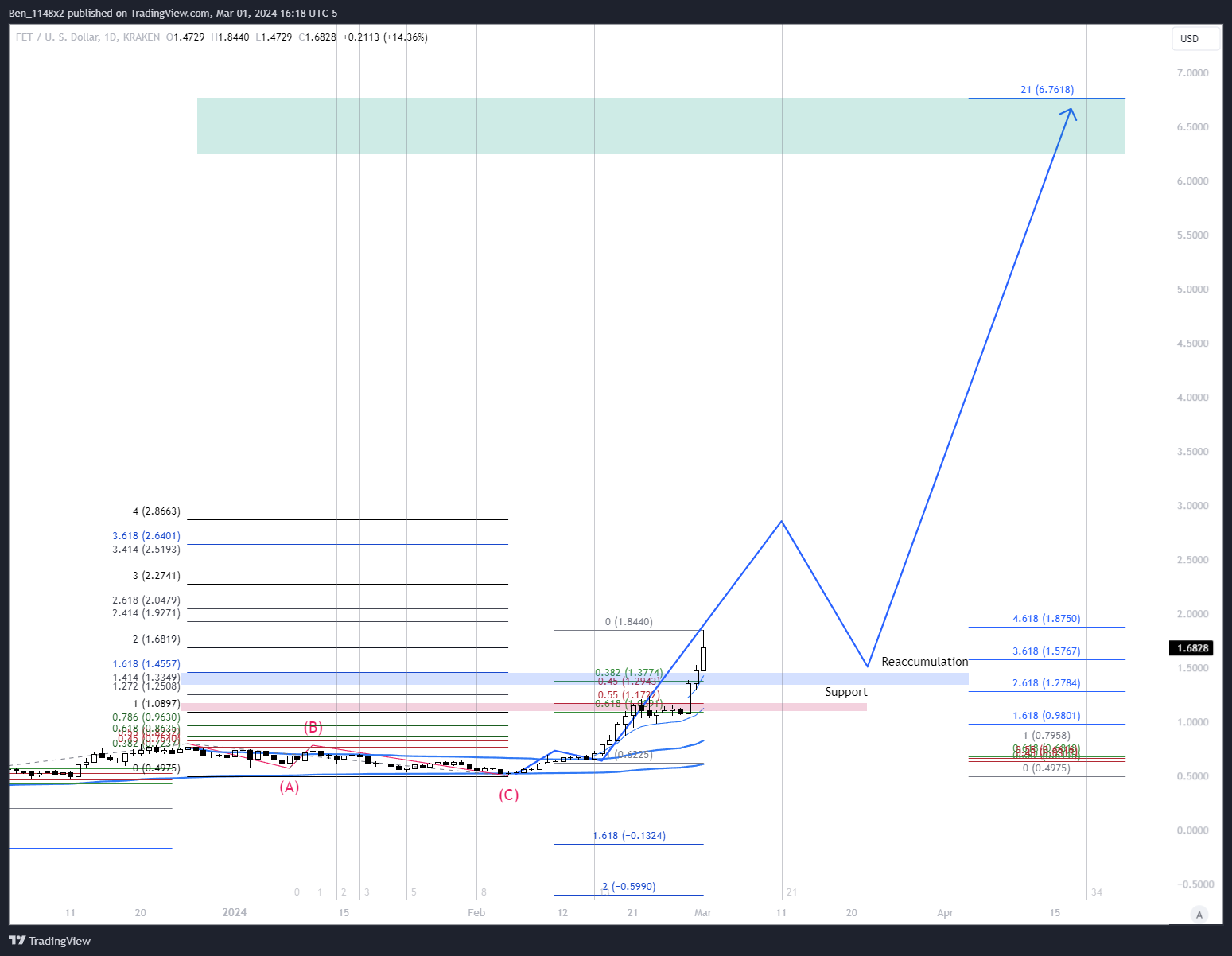Click the Feb label on time axis
1232x956 pixels.
pyautogui.click(x=476, y=913)
